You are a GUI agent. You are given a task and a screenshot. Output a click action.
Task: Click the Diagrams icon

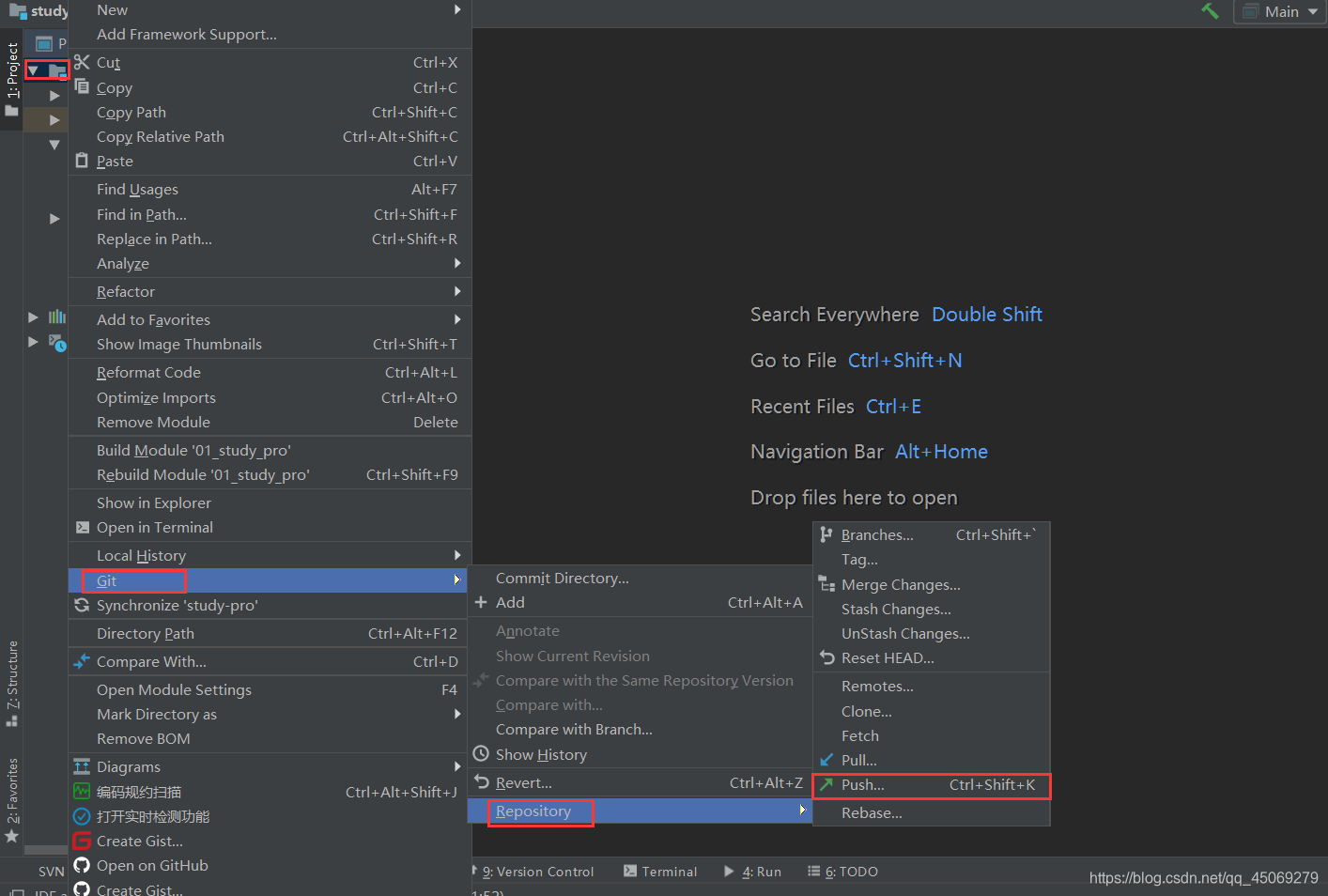click(82, 766)
